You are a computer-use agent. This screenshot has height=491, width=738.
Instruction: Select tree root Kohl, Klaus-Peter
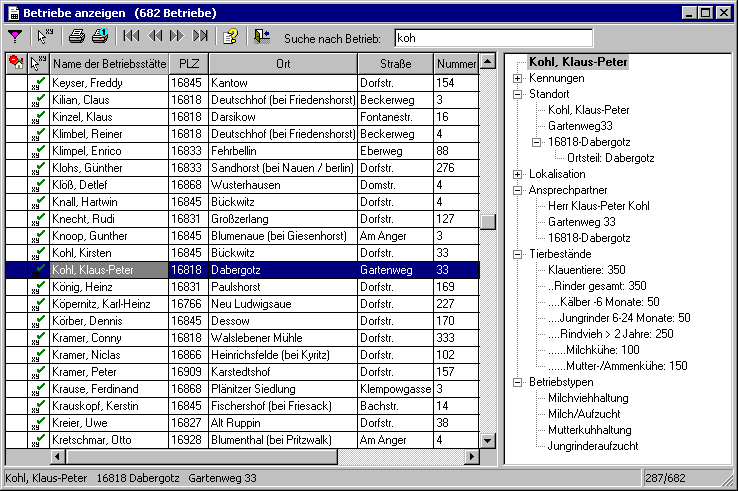coord(578,62)
